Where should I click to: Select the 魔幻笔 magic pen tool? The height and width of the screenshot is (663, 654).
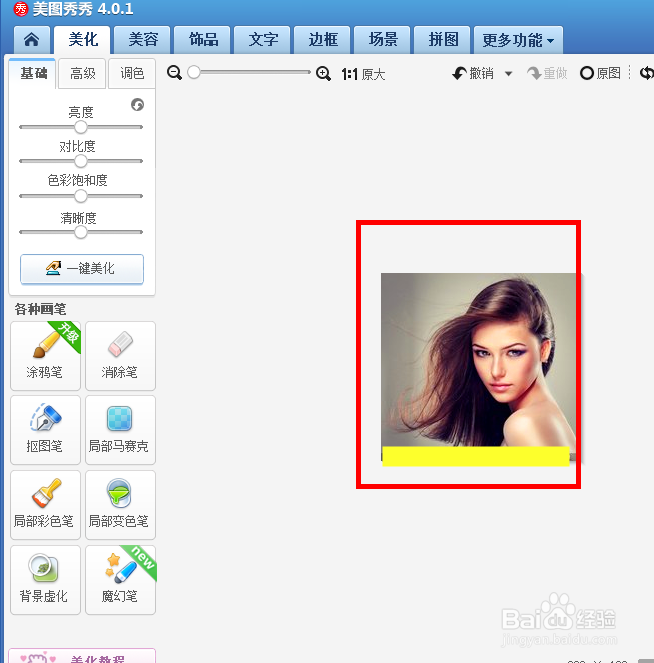click(x=120, y=580)
